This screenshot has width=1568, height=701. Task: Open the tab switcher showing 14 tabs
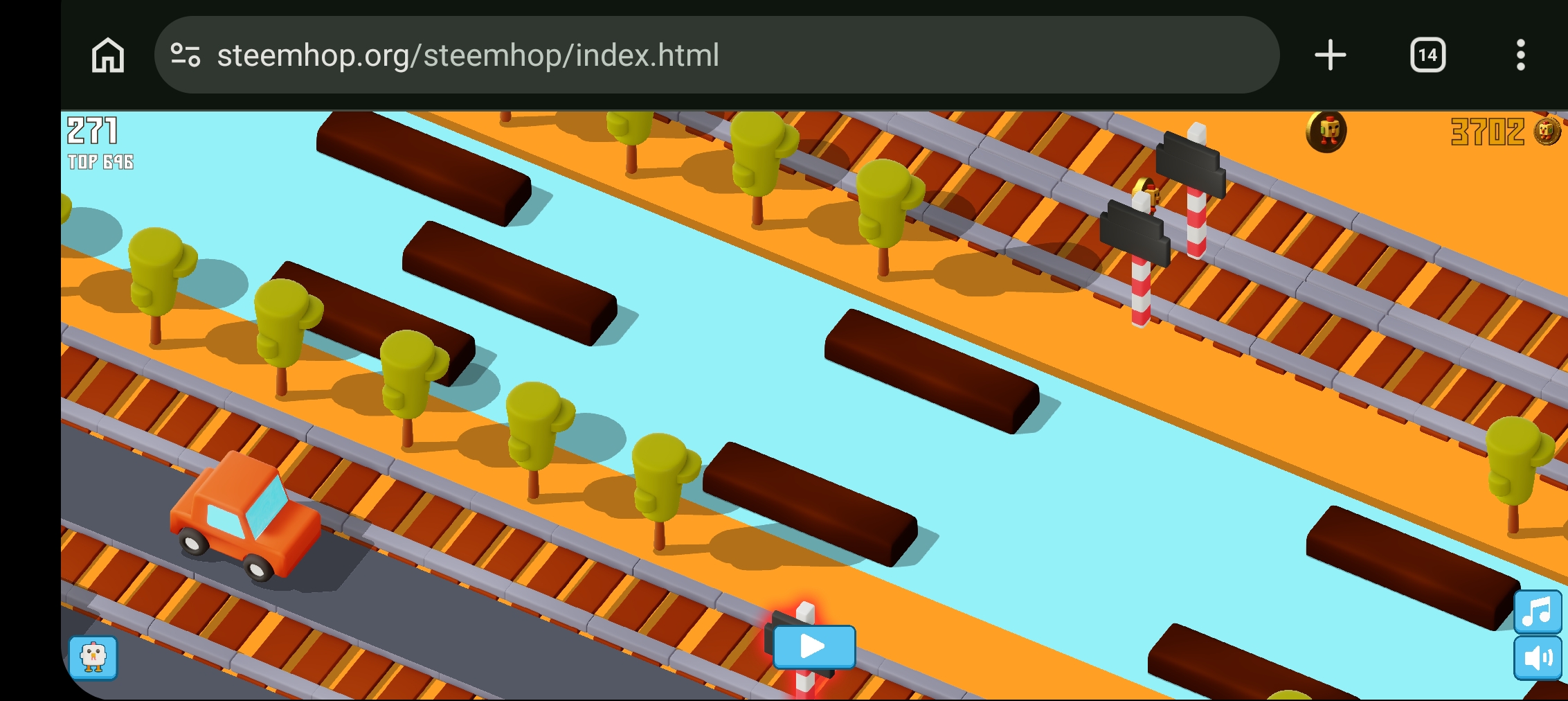click(1427, 55)
